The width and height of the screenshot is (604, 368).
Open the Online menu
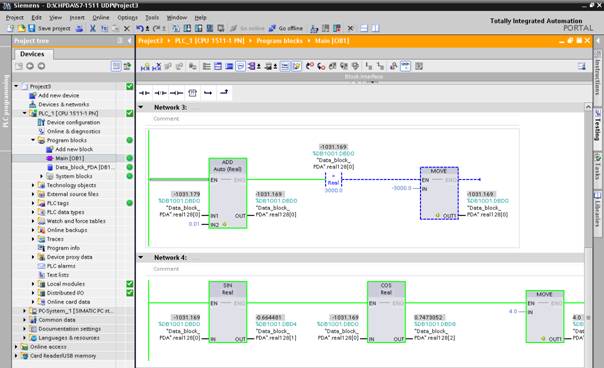pos(101,18)
